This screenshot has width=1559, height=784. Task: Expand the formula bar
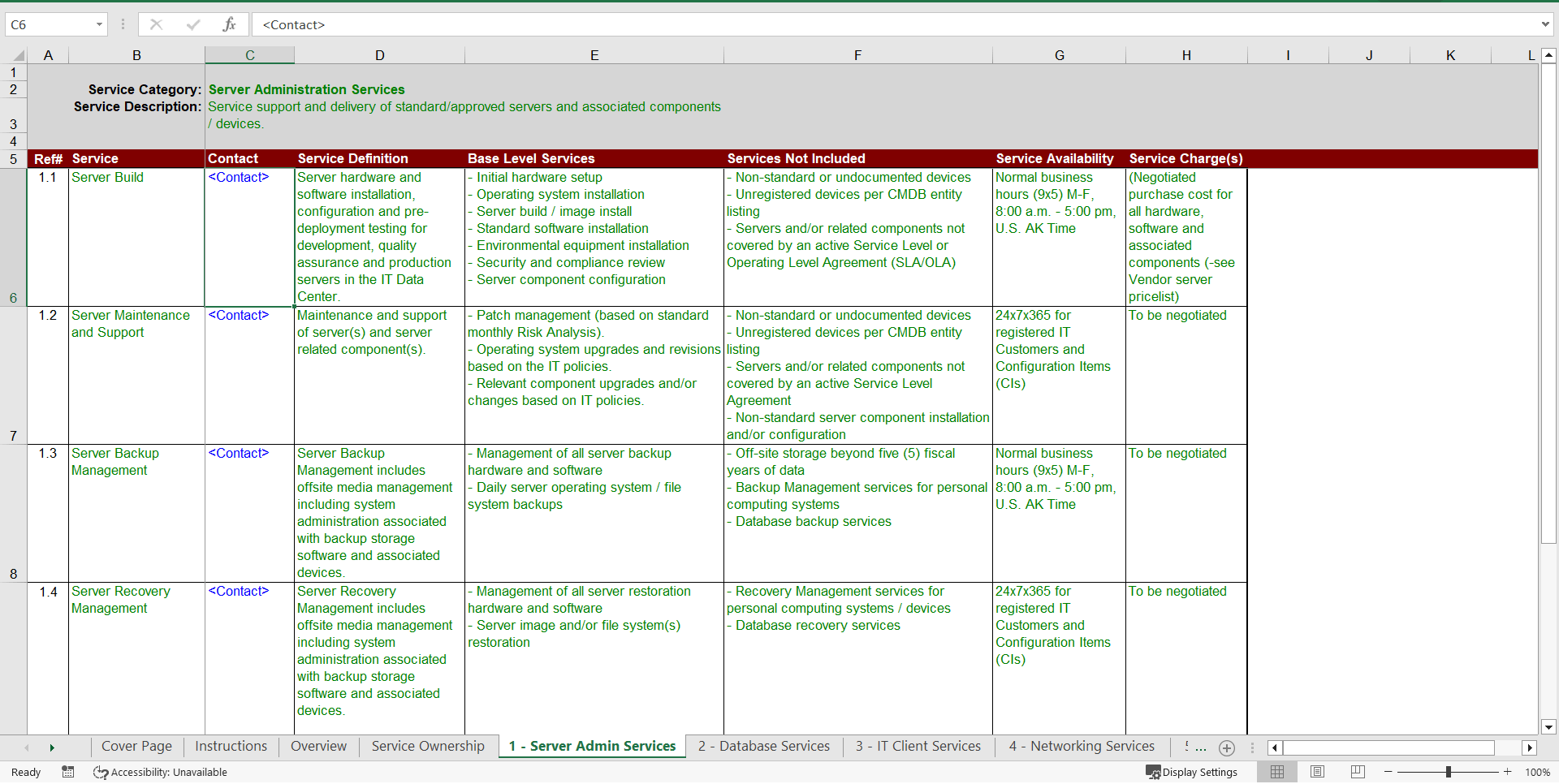point(1545,24)
